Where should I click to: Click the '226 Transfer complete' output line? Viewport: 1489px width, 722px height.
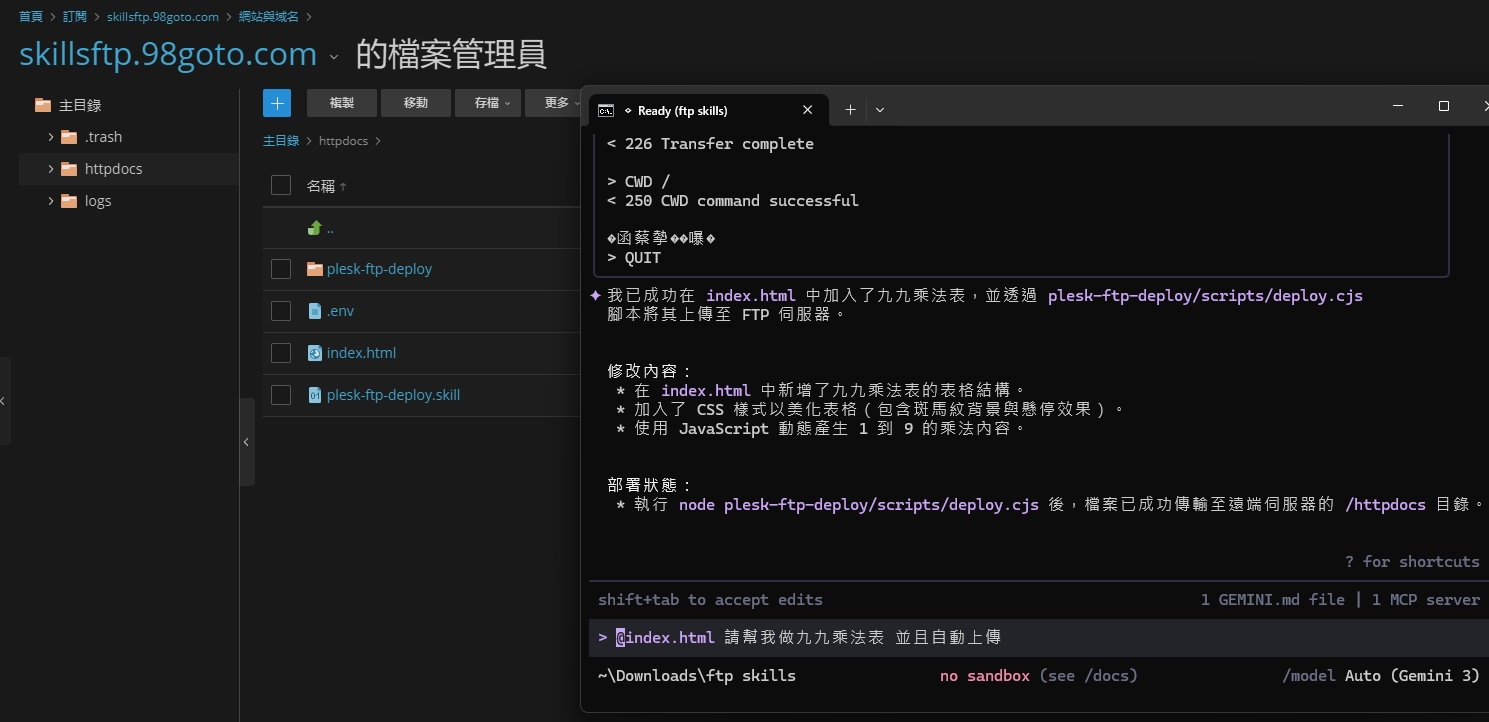coord(710,144)
